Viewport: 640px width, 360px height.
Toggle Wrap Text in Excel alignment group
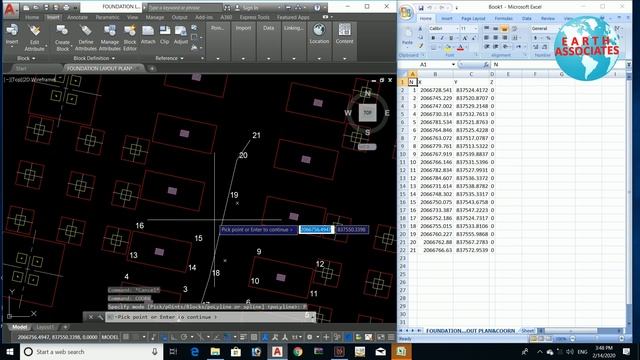click(514, 29)
